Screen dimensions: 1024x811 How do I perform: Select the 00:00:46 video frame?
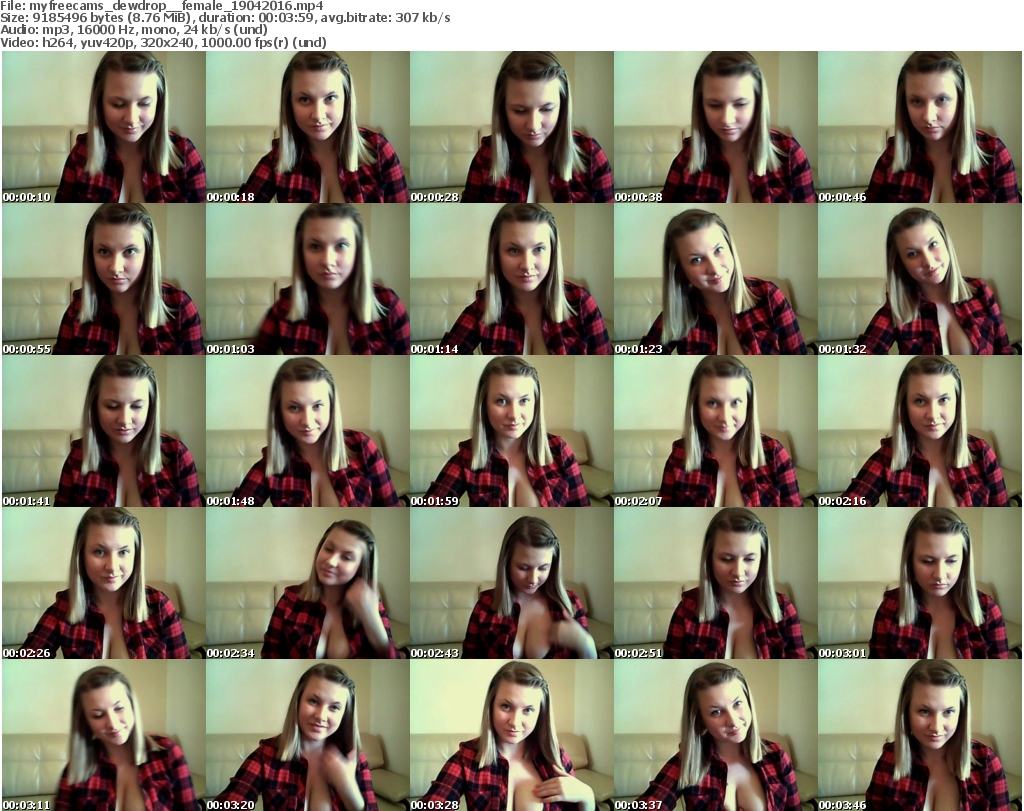(920, 127)
